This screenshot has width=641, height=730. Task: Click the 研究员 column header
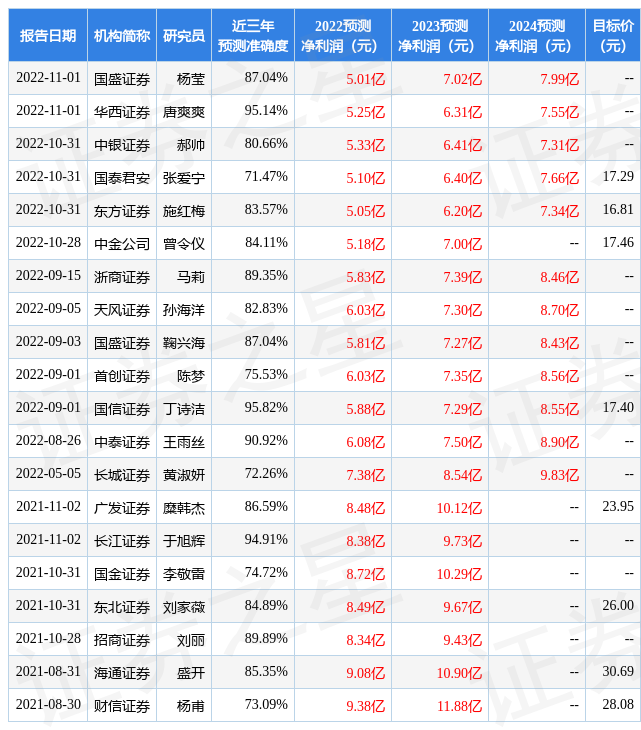point(184,35)
